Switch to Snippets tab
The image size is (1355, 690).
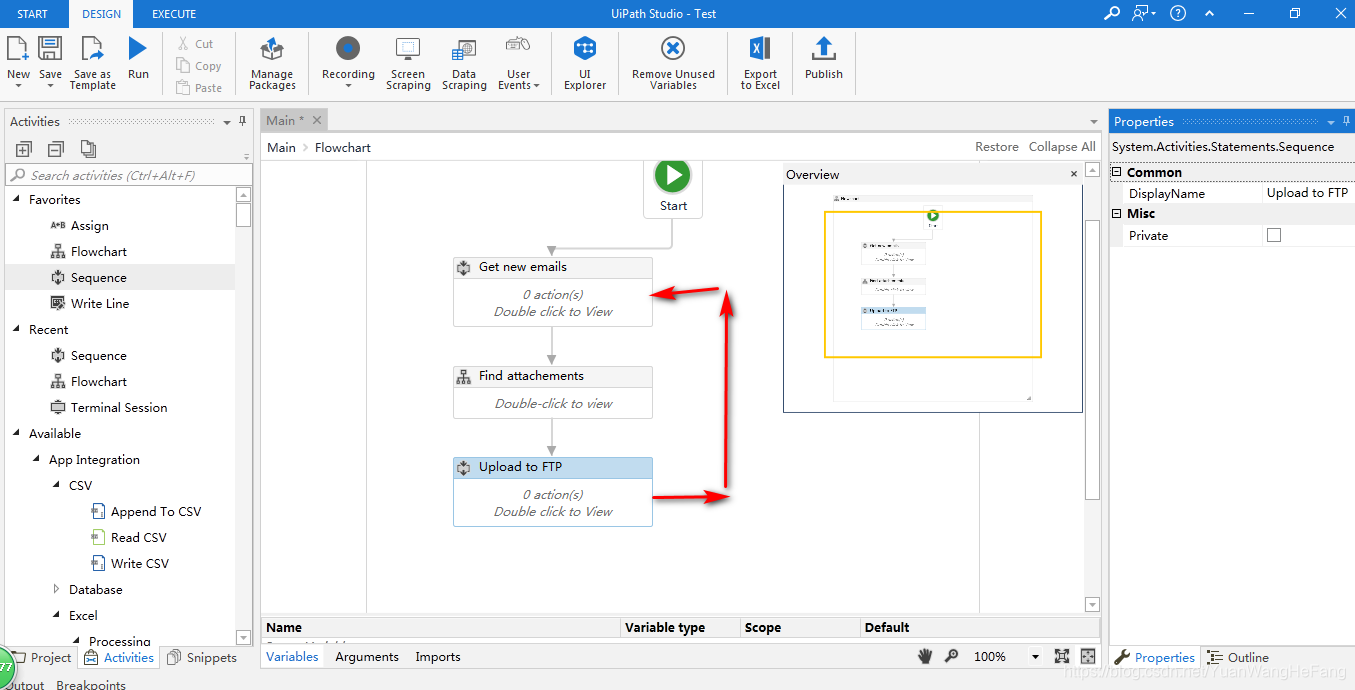pos(202,657)
